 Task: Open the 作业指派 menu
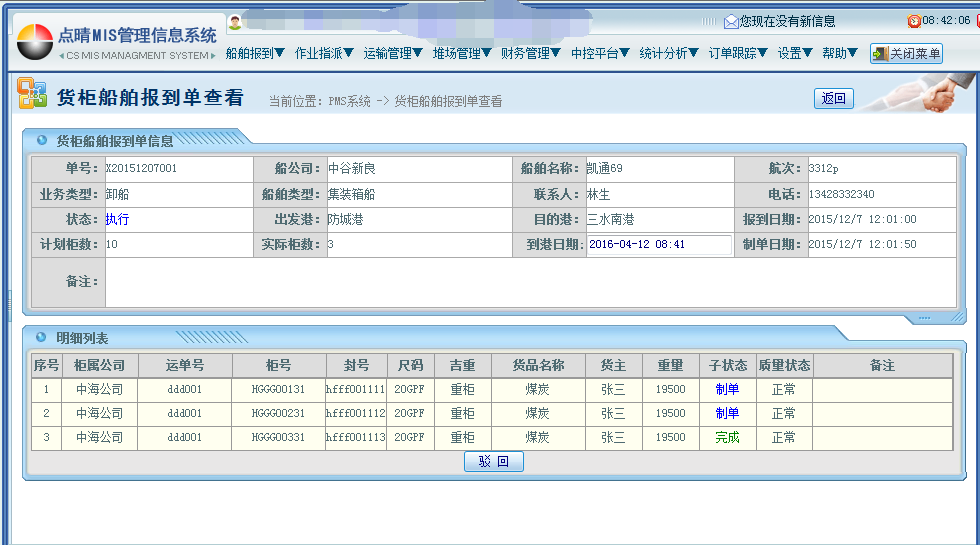324,54
